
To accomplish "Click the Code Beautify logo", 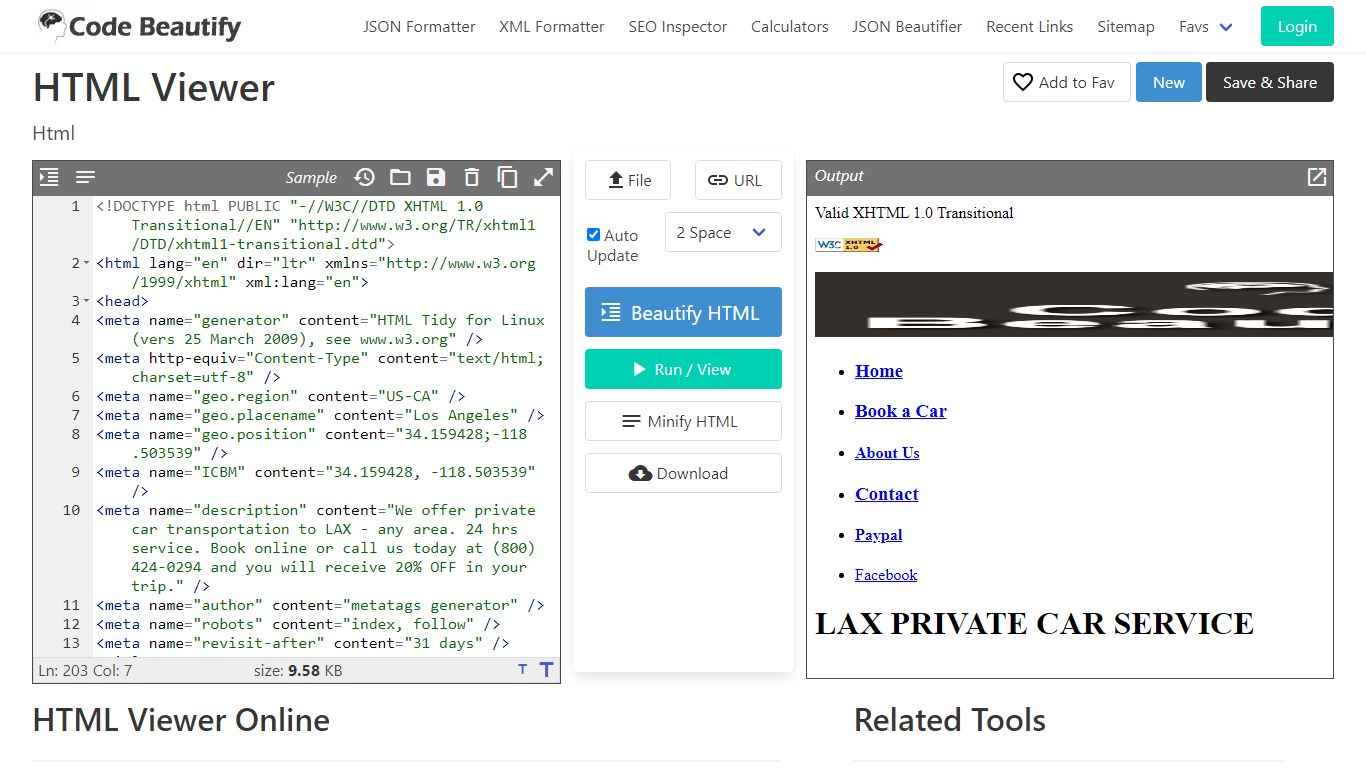I will [x=139, y=26].
